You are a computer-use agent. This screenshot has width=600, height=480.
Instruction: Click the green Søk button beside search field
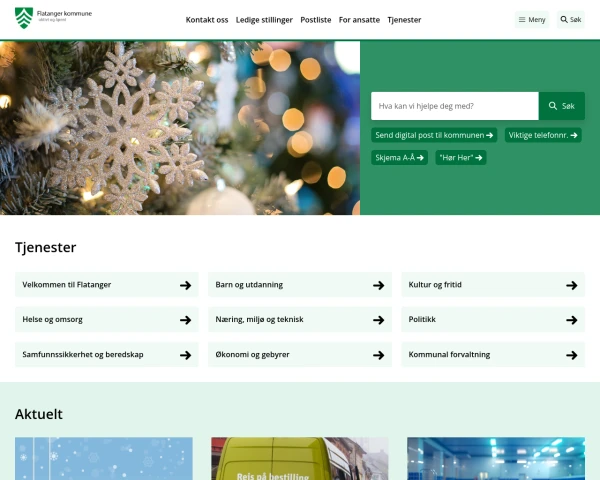[561, 106]
